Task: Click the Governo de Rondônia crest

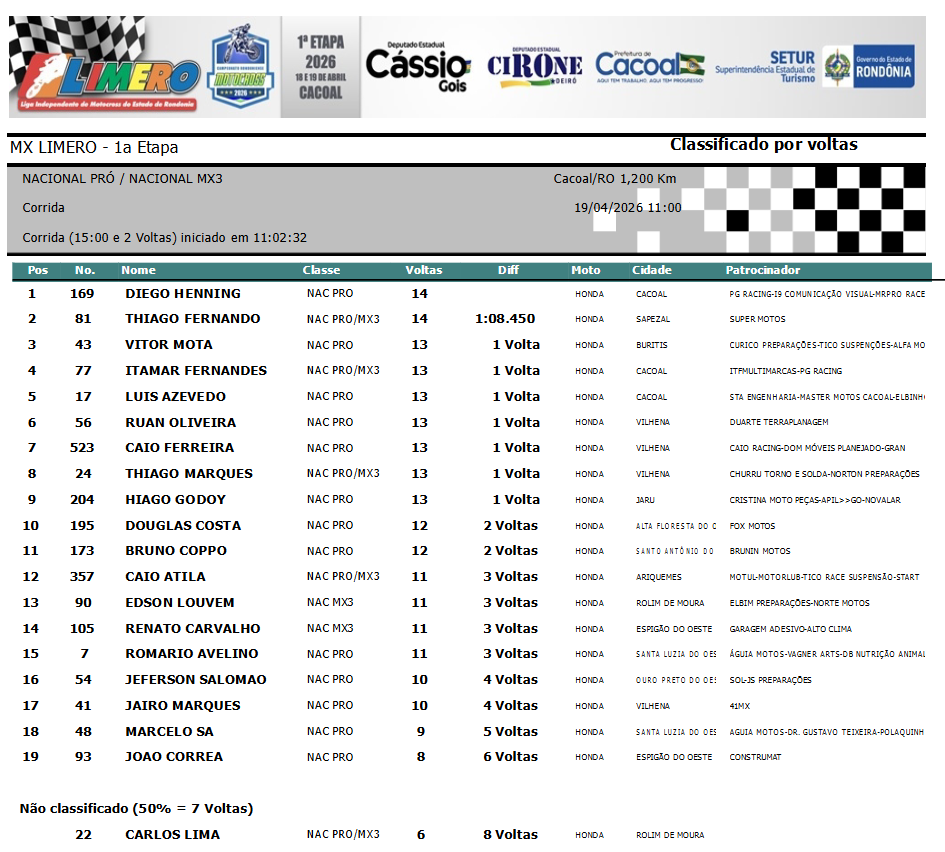Action: [x=868, y=67]
